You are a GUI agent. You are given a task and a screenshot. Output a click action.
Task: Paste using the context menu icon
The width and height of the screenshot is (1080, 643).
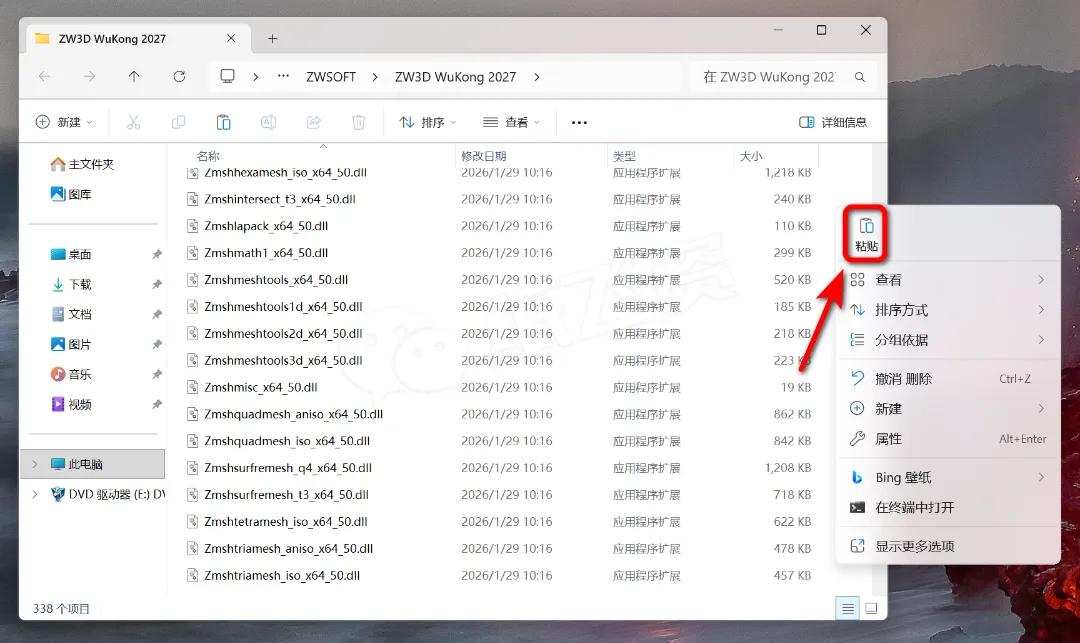[x=866, y=234]
